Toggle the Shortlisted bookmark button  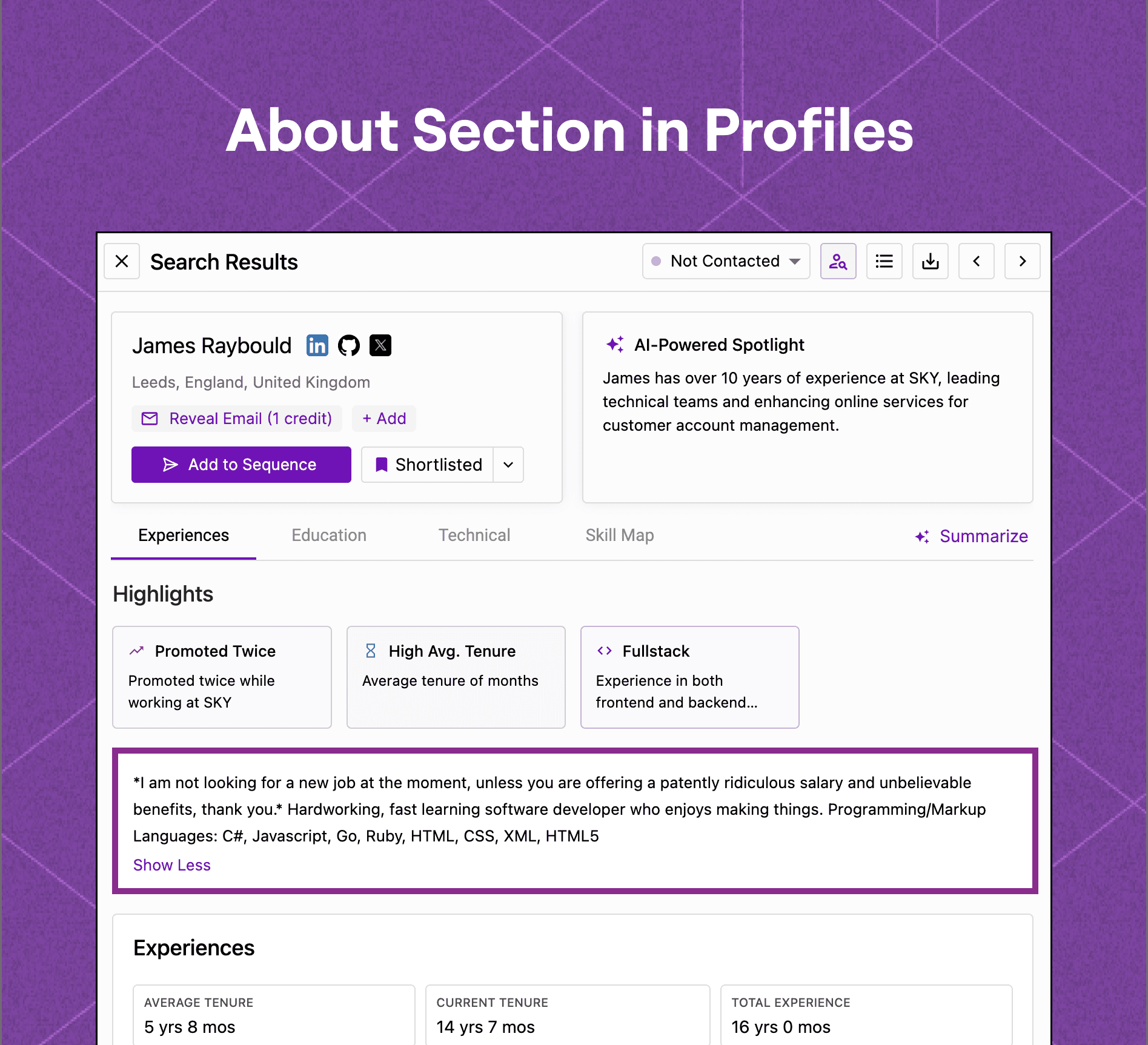pyautogui.click(x=428, y=465)
